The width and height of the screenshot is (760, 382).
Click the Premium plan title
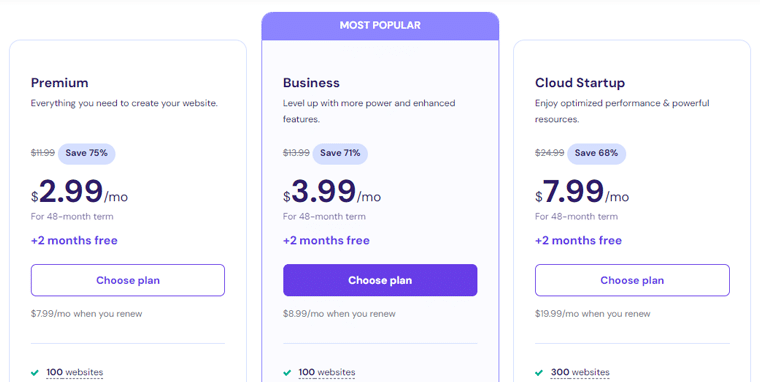coord(60,83)
